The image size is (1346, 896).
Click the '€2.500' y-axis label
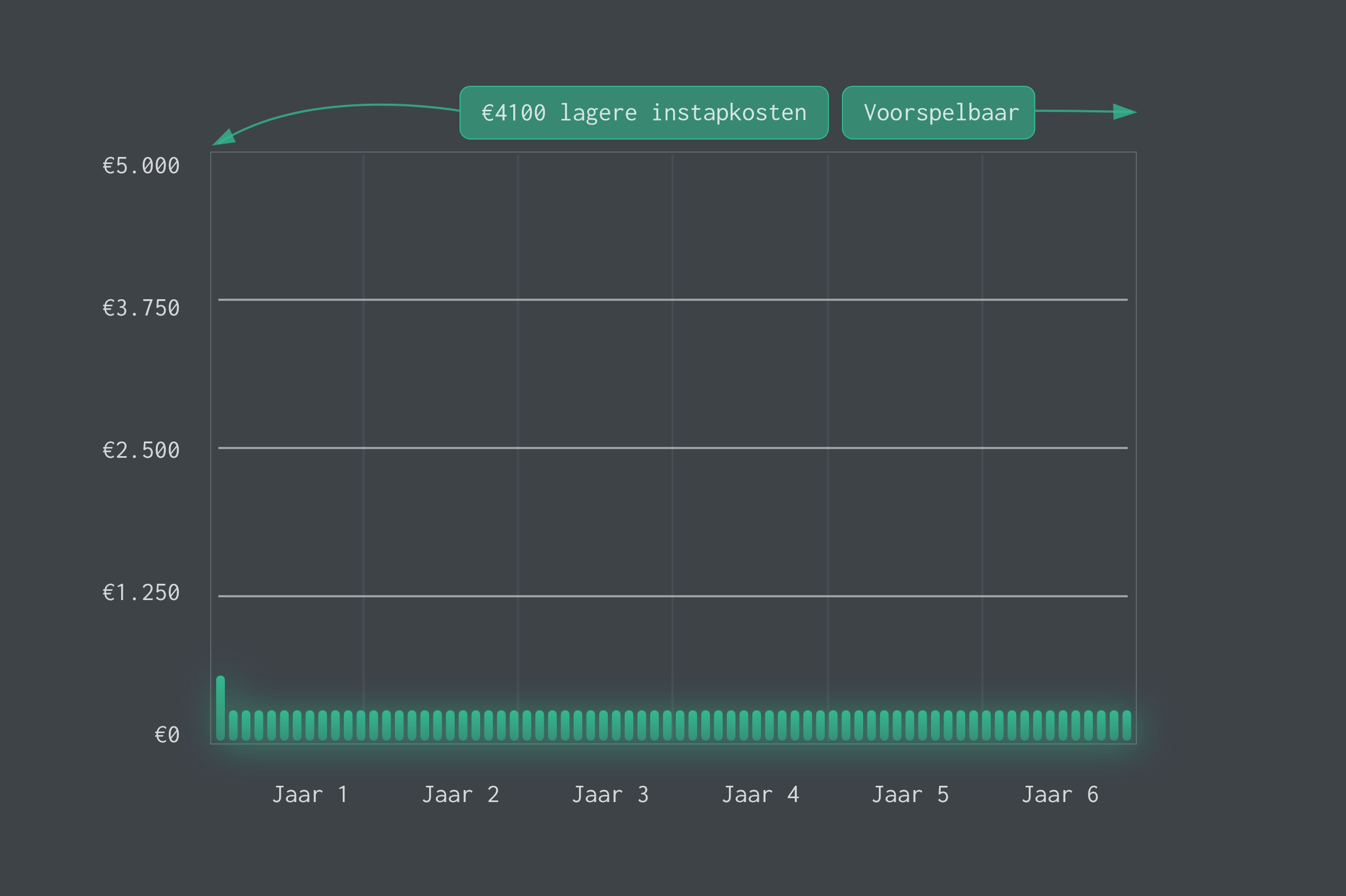(141, 450)
